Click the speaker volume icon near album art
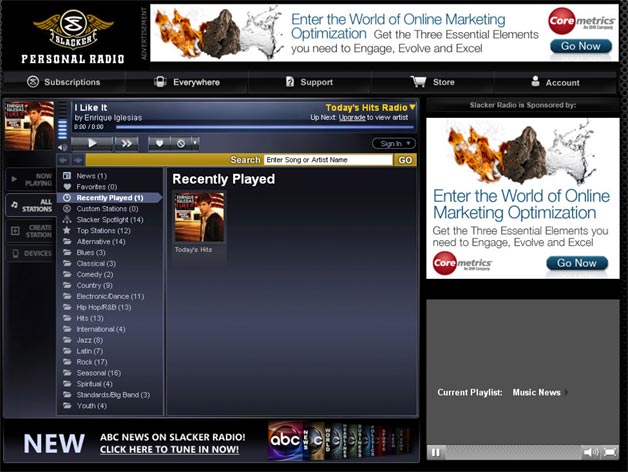 (62, 147)
